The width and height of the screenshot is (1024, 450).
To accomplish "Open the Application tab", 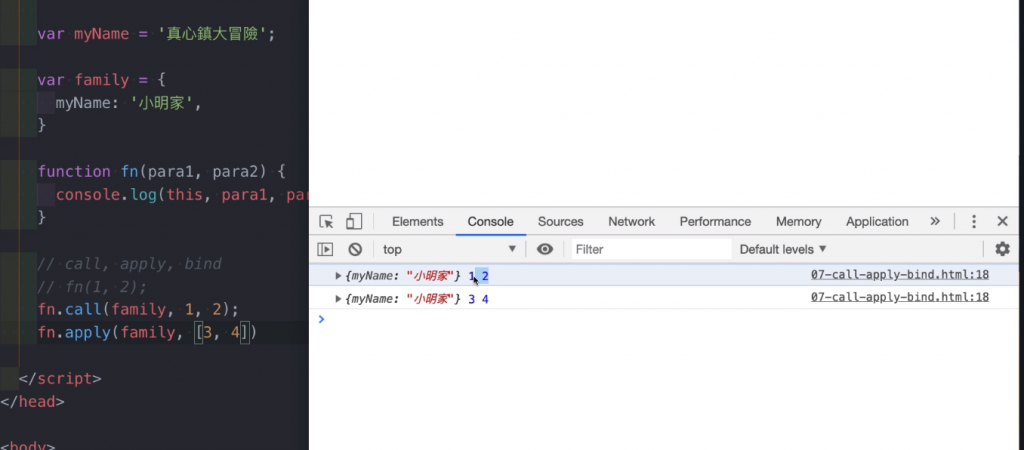I will click(x=877, y=221).
